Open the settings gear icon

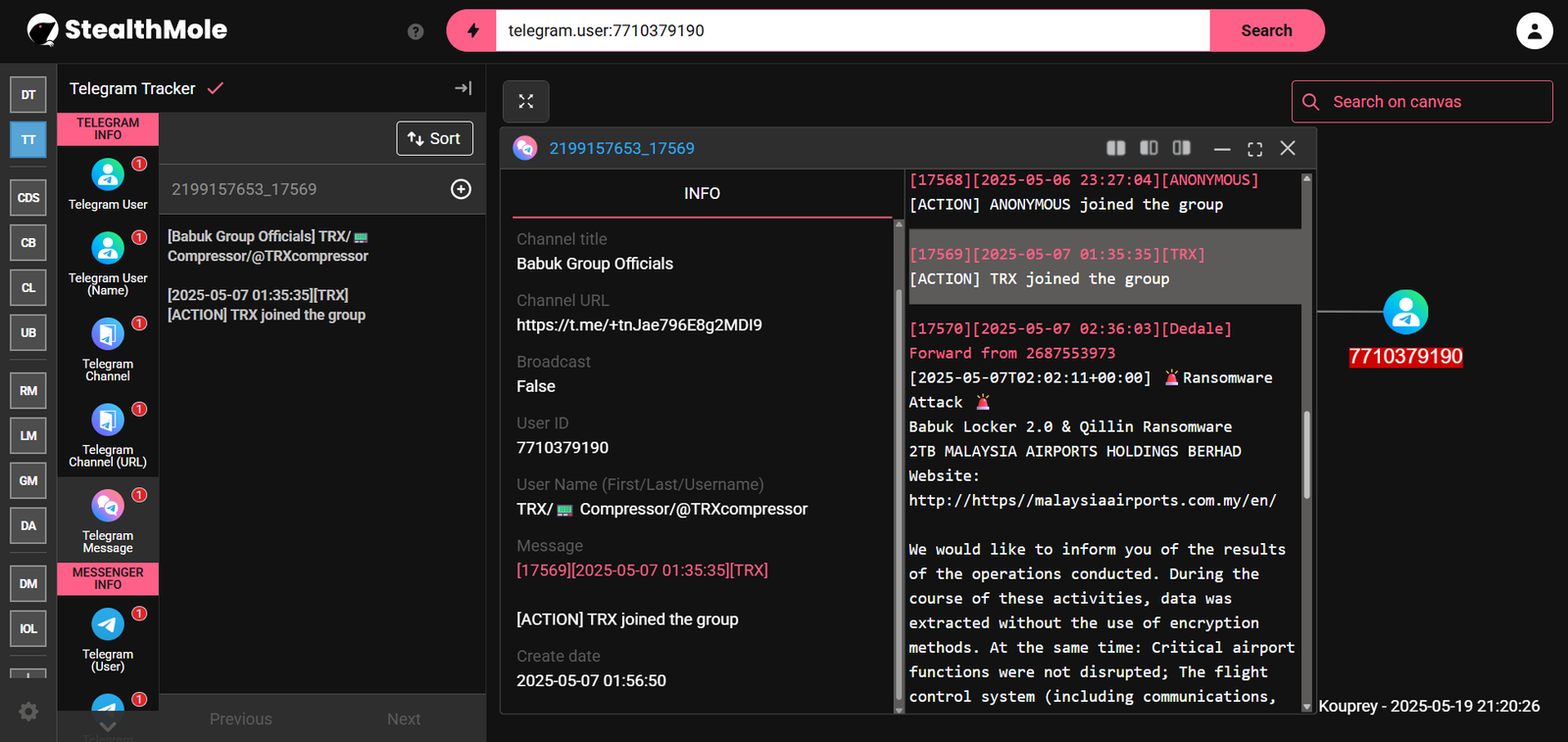[28, 712]
